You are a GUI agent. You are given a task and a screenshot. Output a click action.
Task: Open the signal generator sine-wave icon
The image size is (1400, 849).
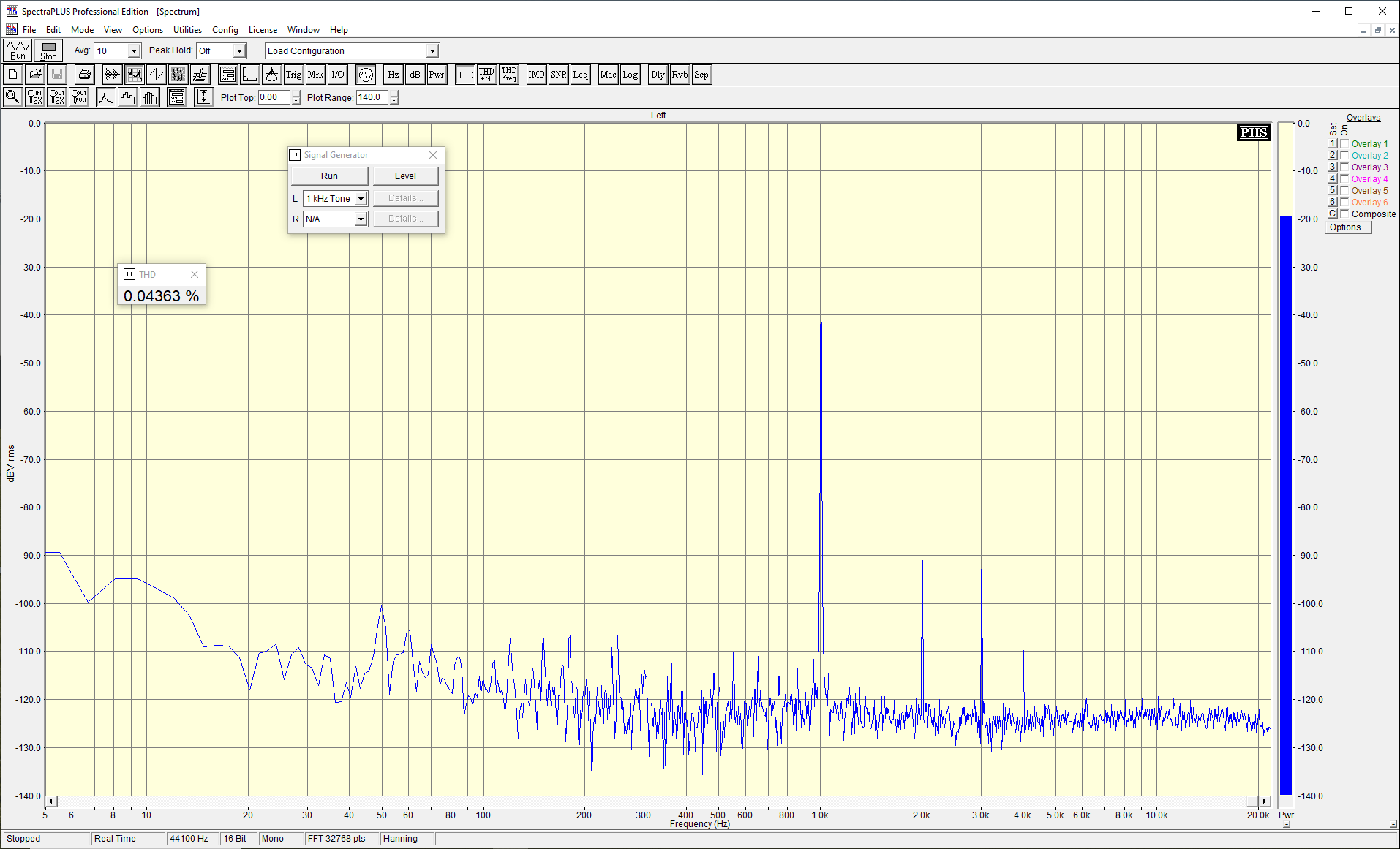click(x=366, y=75)
